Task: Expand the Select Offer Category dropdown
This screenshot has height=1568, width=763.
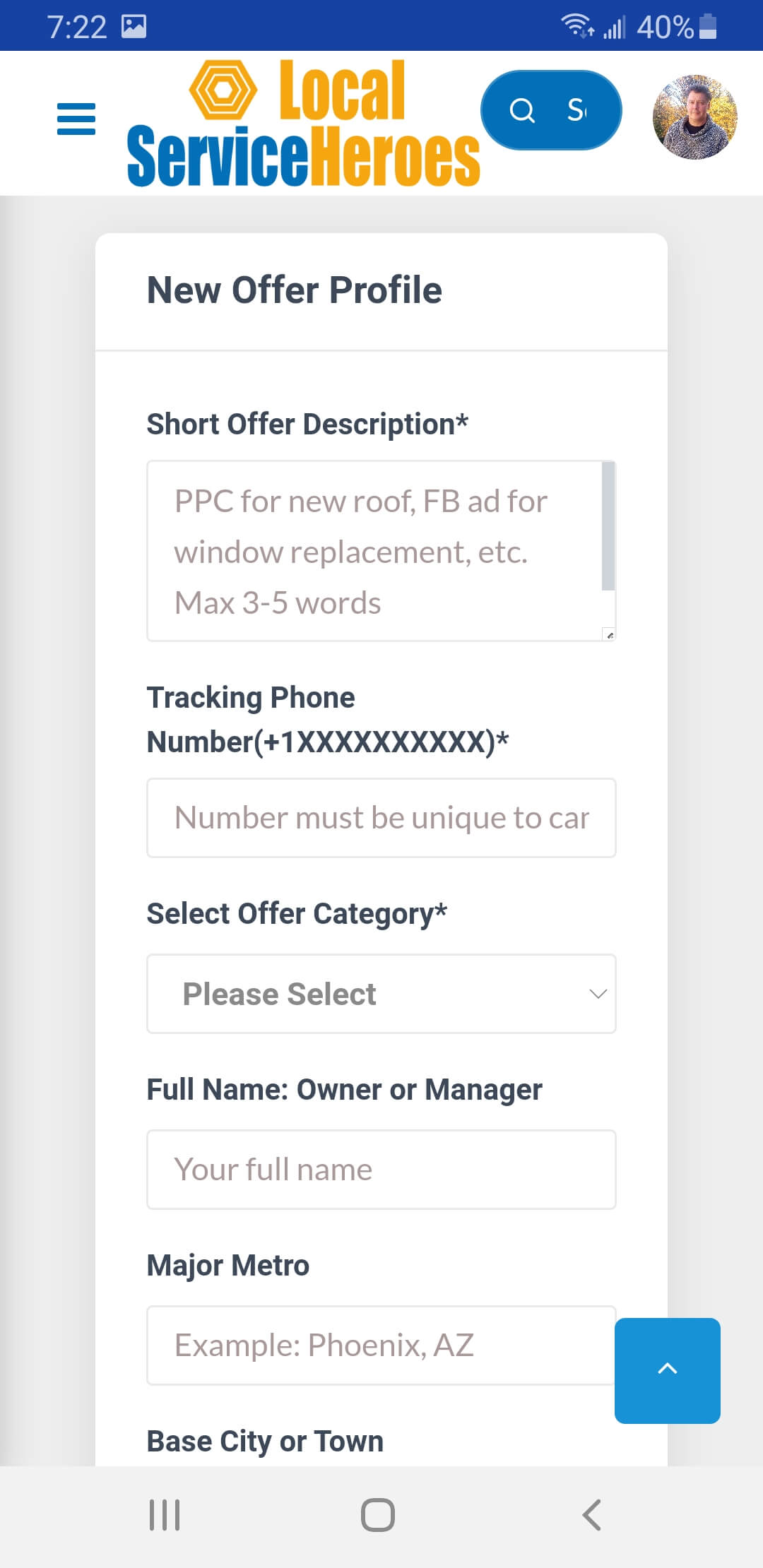Action: point(380,994)
